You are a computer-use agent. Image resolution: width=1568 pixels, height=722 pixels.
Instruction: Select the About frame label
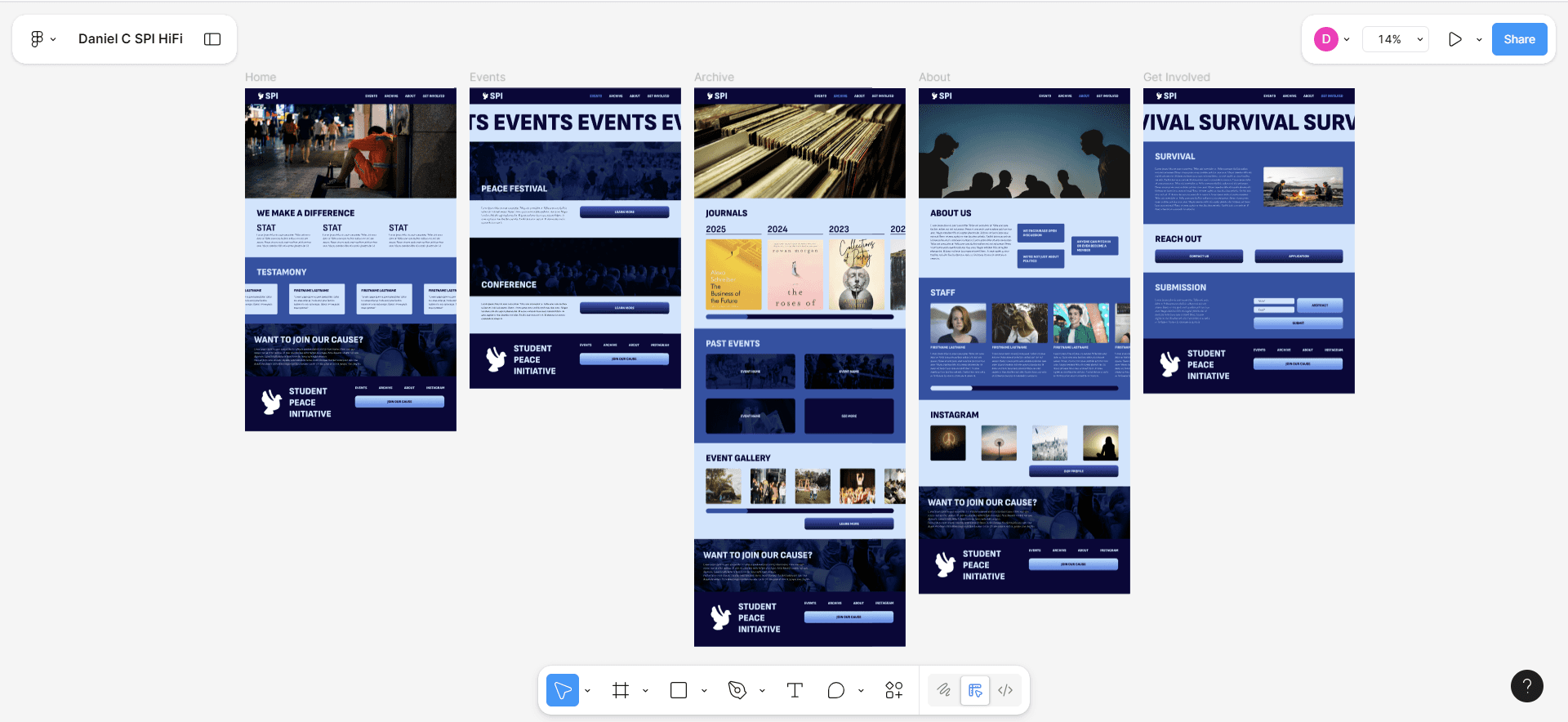[x=934, y=78]
